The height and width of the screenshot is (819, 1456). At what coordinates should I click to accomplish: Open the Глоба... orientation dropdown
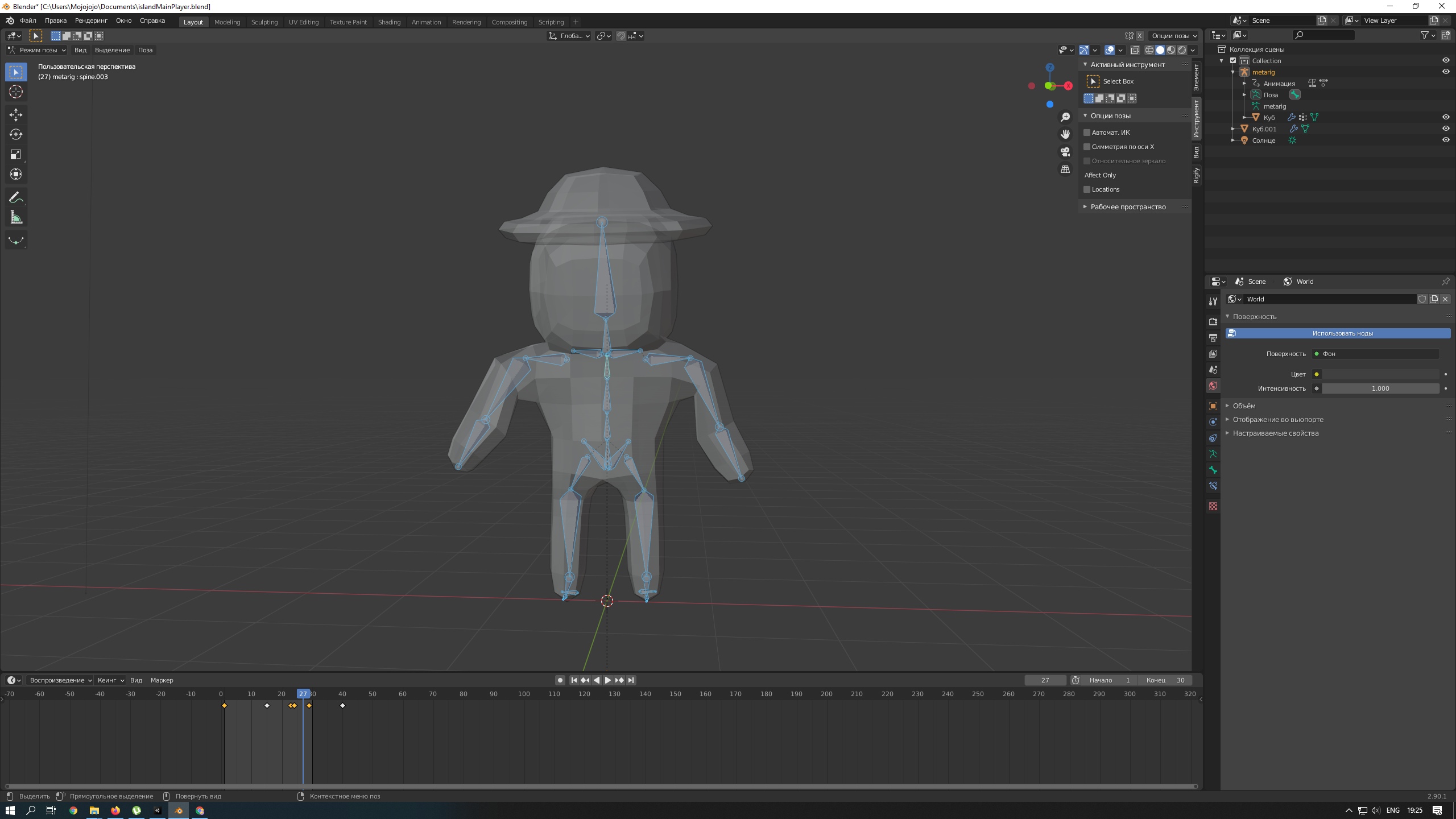(569, 36)
